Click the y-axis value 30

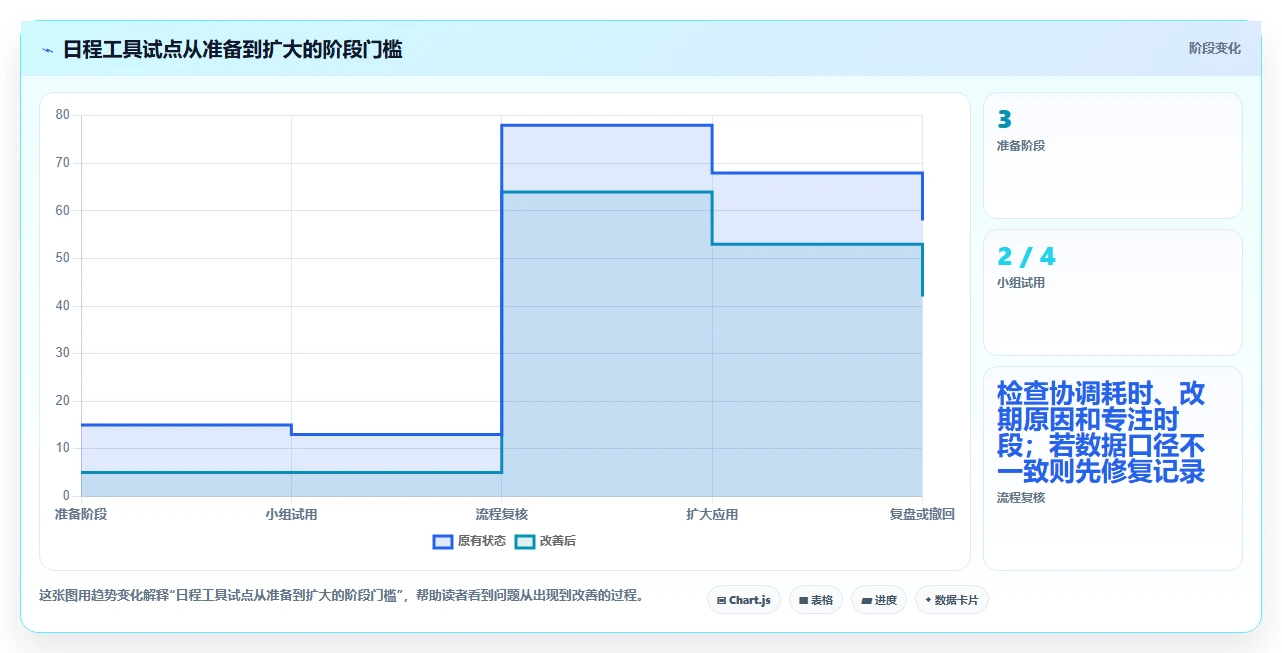(63, 353)
